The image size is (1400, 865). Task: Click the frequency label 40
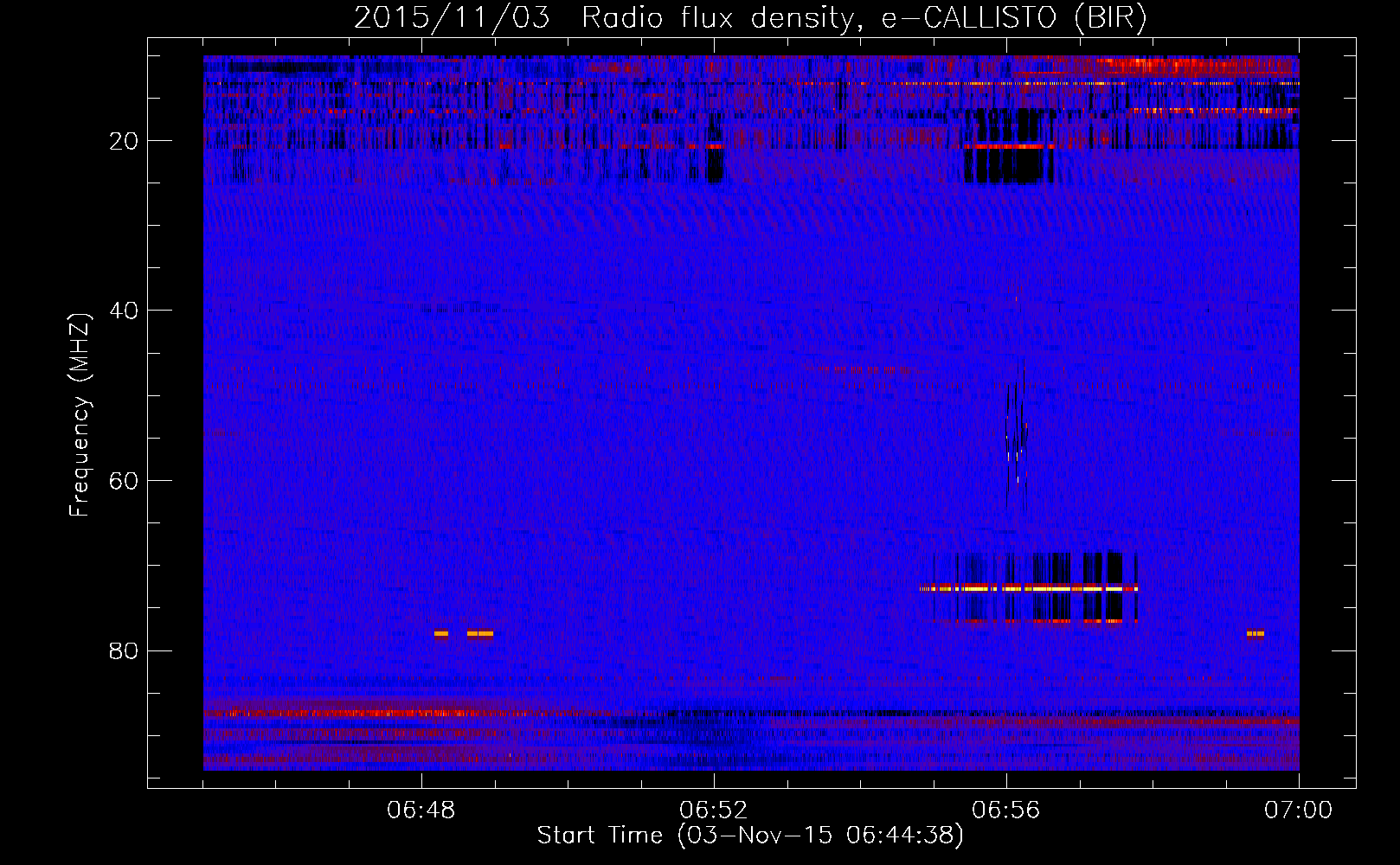124,311
